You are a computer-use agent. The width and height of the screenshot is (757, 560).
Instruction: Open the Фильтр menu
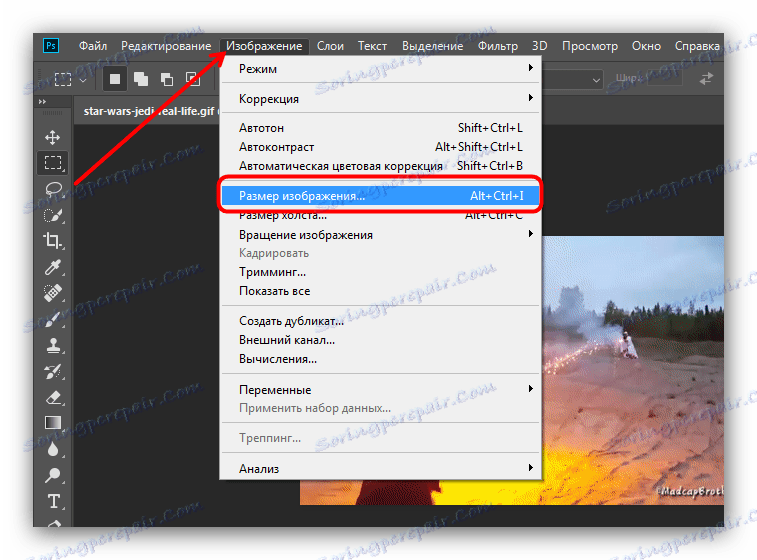(x=498, y=46)
